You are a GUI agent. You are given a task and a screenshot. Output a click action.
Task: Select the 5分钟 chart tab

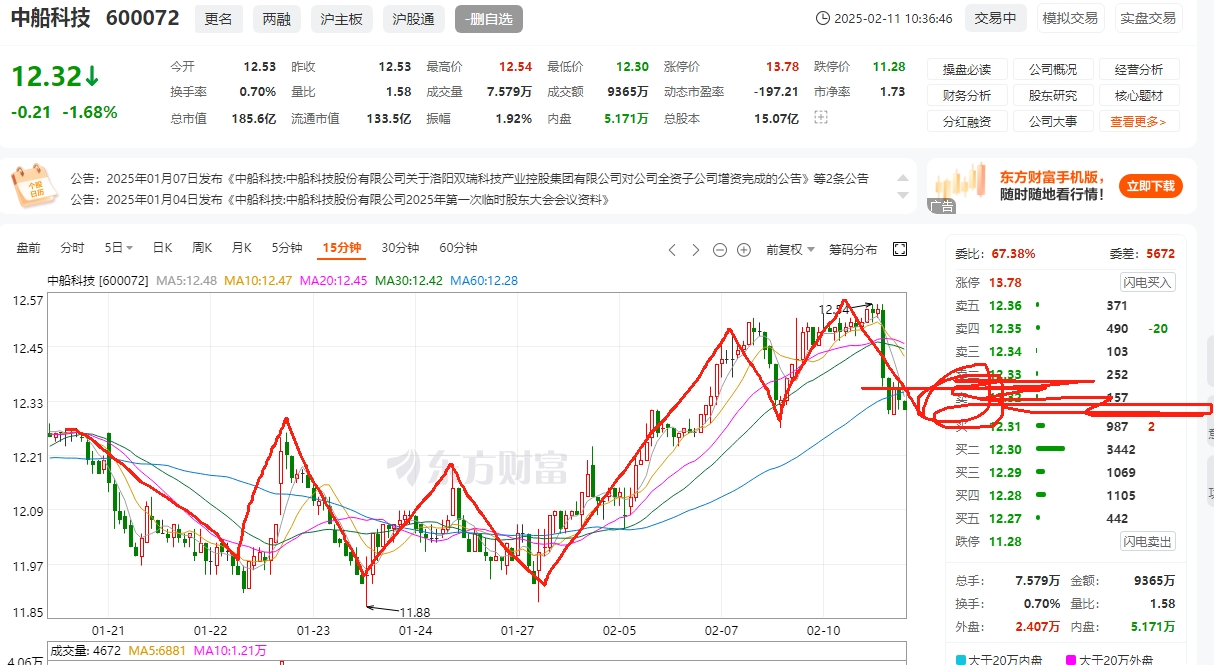[286, 248]
